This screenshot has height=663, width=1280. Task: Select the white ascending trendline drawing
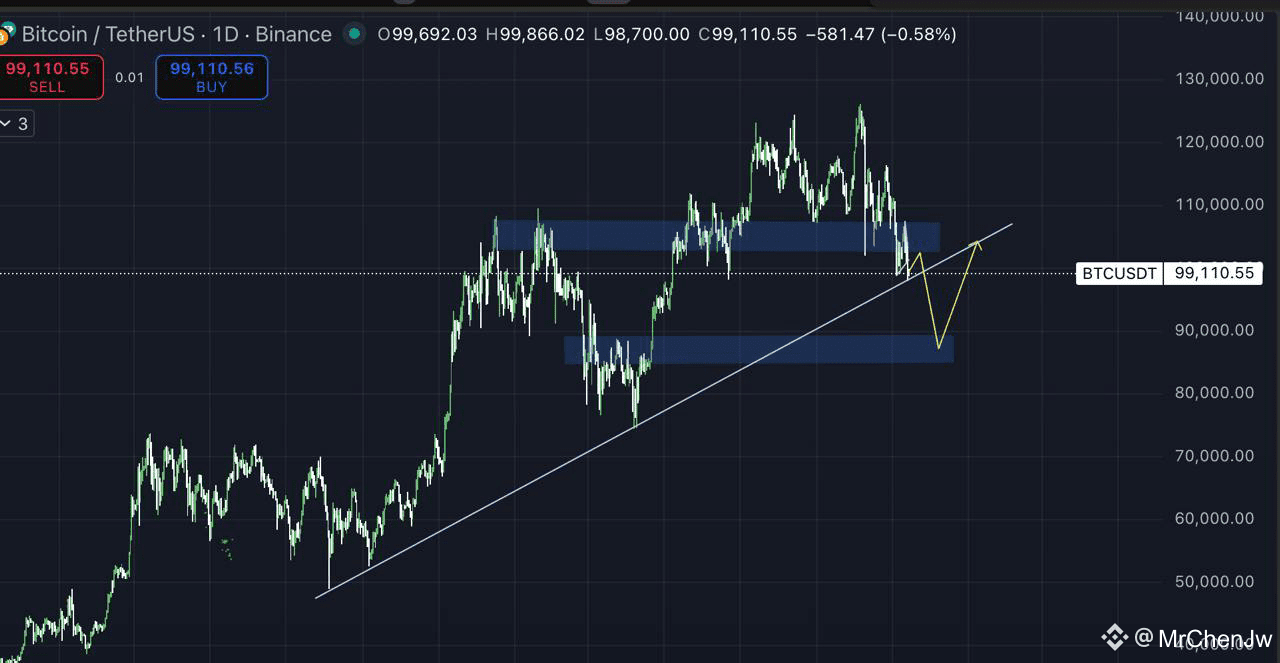click(x=664, y=411)
